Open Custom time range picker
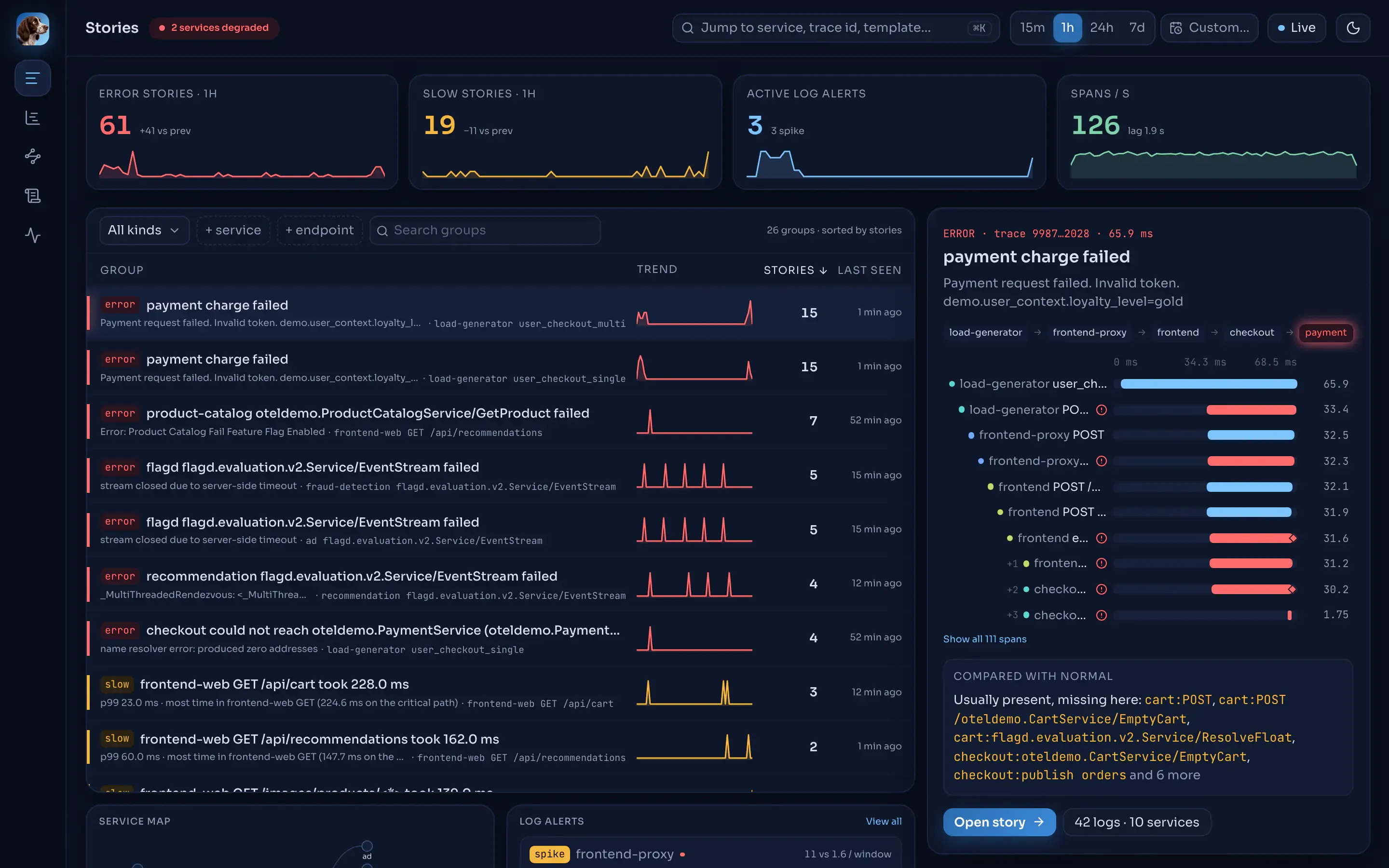Screen dimensions: 1389x868 pos(1210,27)
